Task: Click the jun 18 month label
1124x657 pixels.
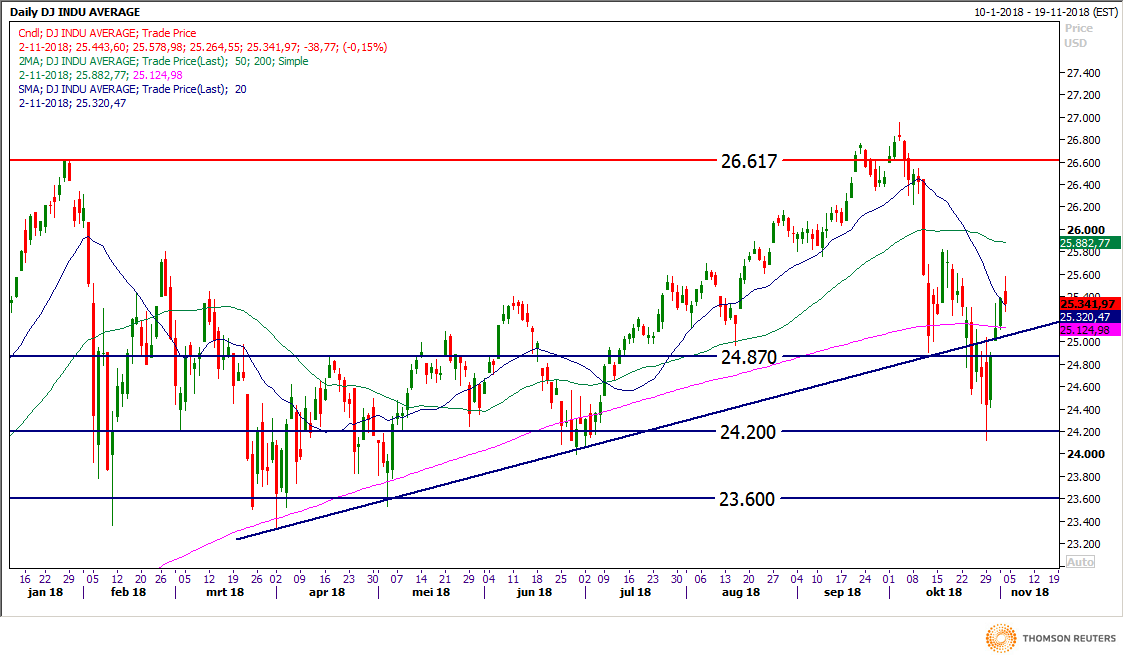Action: coord(534,593)
